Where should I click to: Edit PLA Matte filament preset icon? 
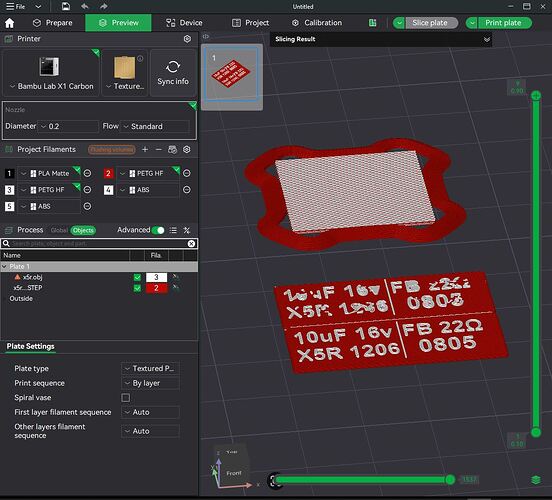[x=87, y=173]
